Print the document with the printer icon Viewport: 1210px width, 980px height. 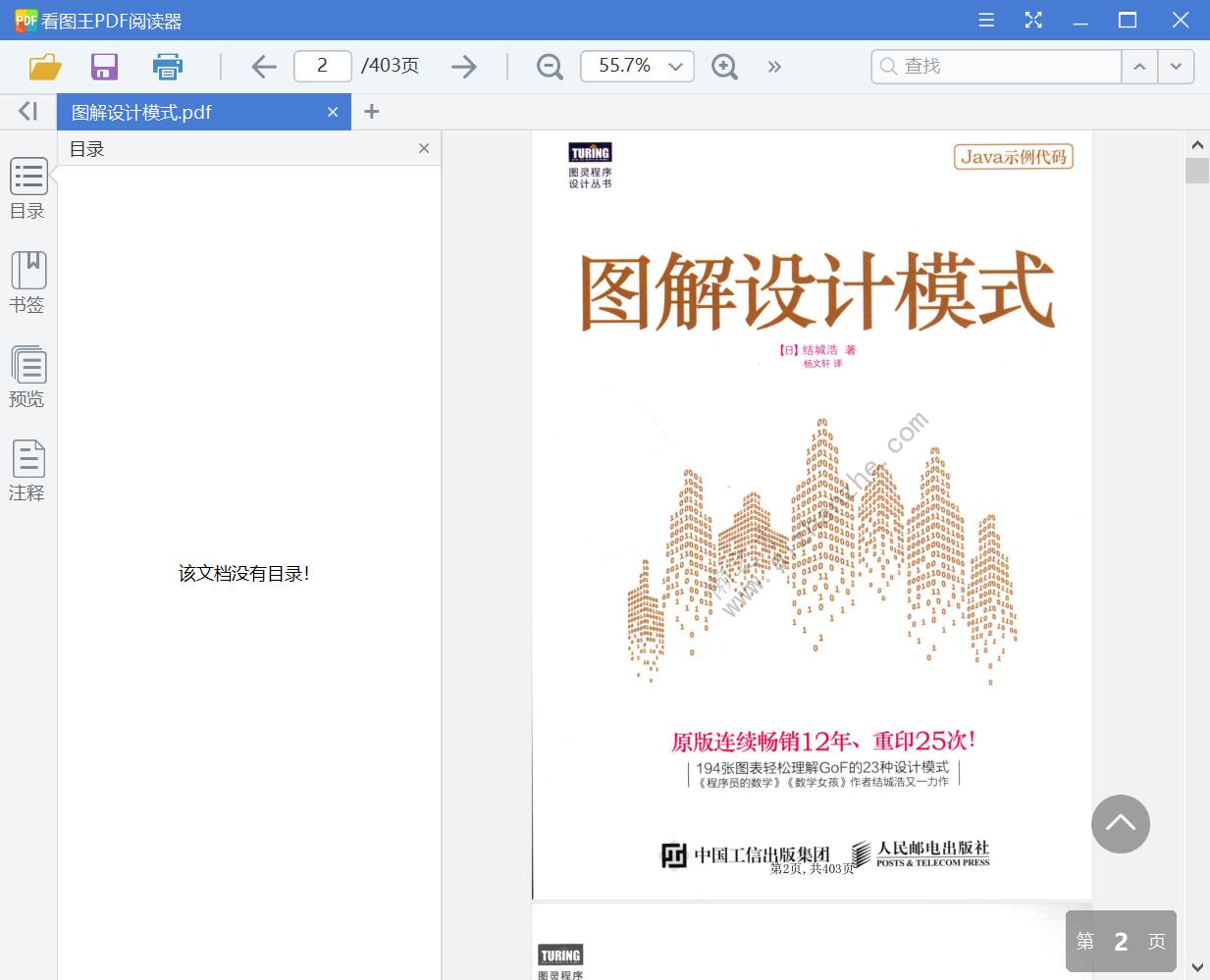click(x=168, y=67)
